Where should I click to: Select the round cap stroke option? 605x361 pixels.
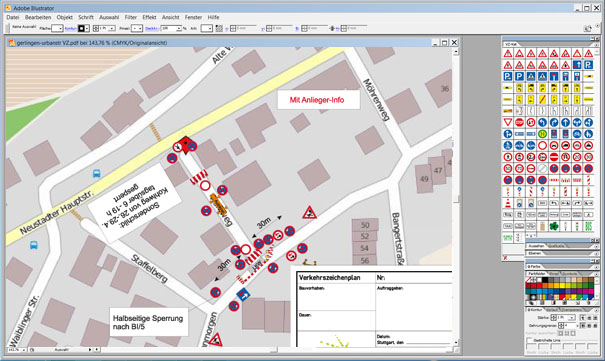point(589,317)
